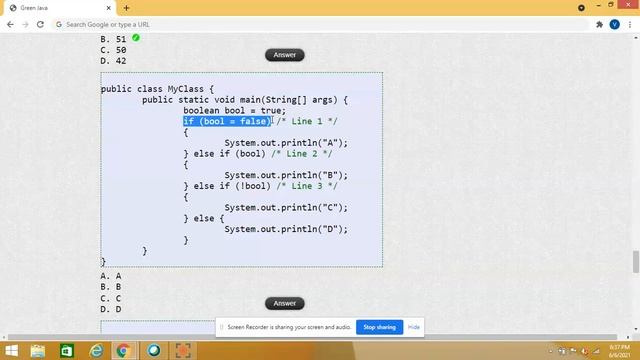Focus the Search Google or type a URL field
The image size is (640, 360).
[x=320, y=24]
